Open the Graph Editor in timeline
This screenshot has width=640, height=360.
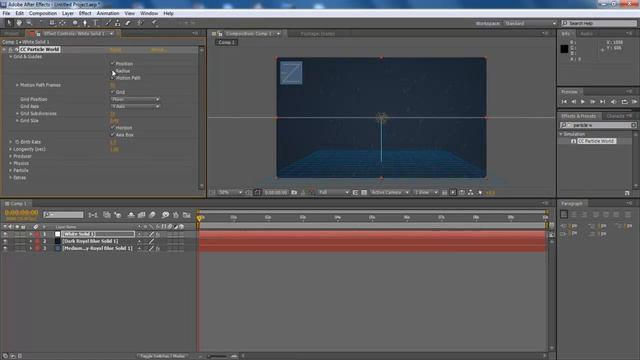pos(187,215)
